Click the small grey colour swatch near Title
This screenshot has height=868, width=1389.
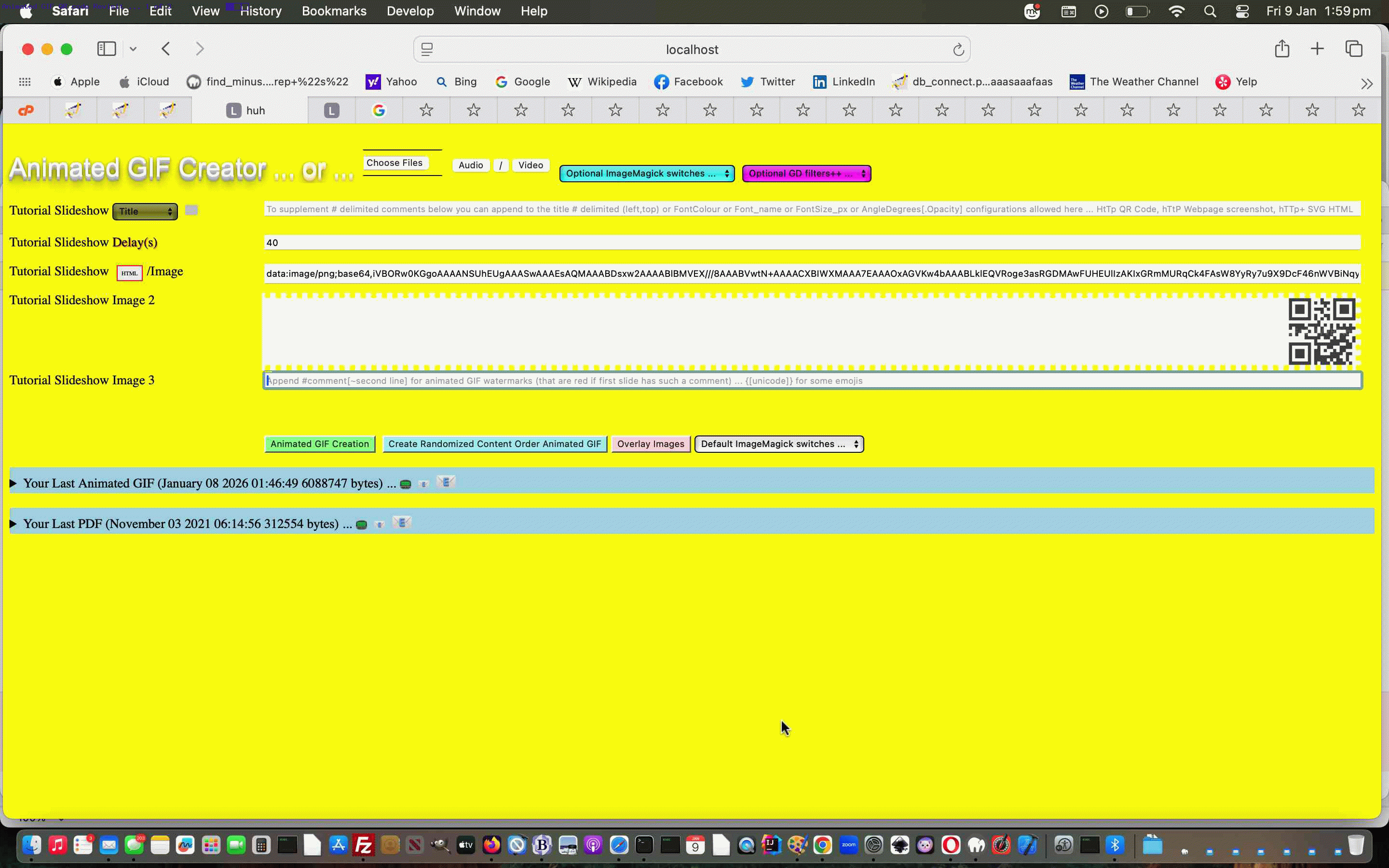[191, 210]
